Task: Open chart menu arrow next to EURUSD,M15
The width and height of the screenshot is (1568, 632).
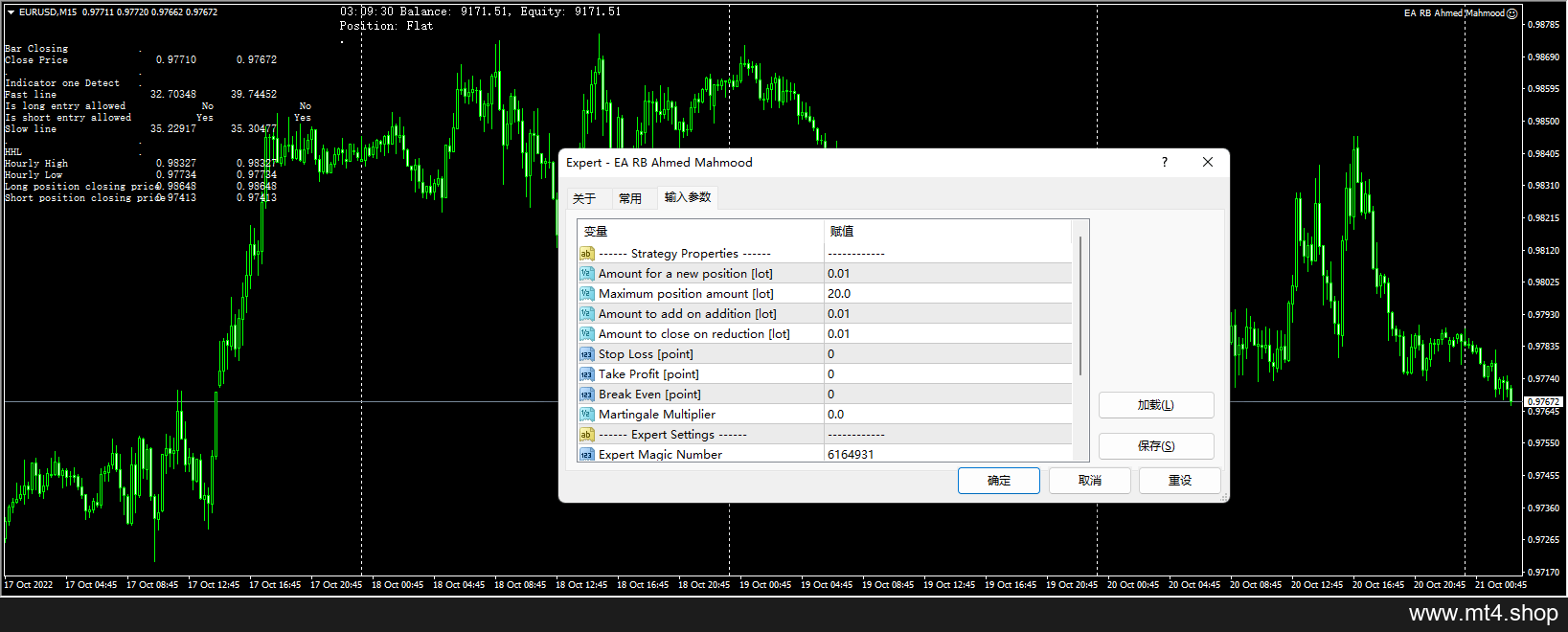Action: point(11,12)
